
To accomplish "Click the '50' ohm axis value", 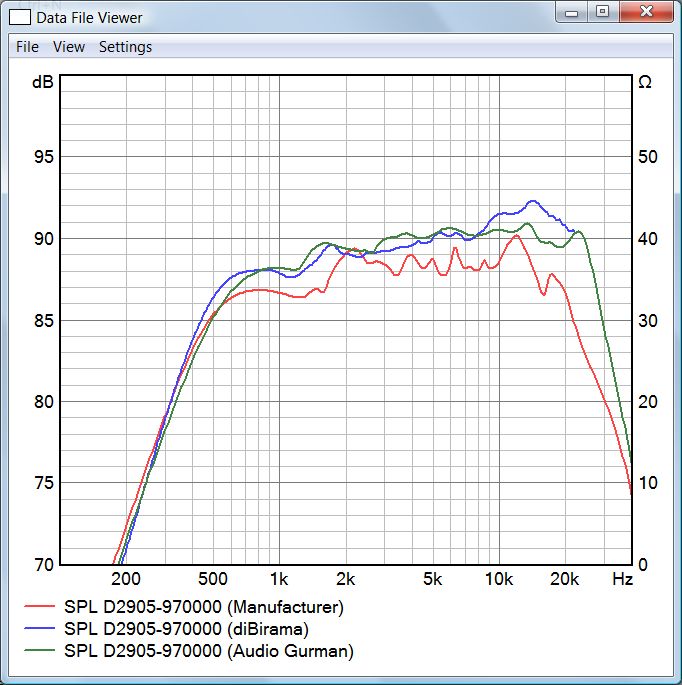I will coord(647,157).
